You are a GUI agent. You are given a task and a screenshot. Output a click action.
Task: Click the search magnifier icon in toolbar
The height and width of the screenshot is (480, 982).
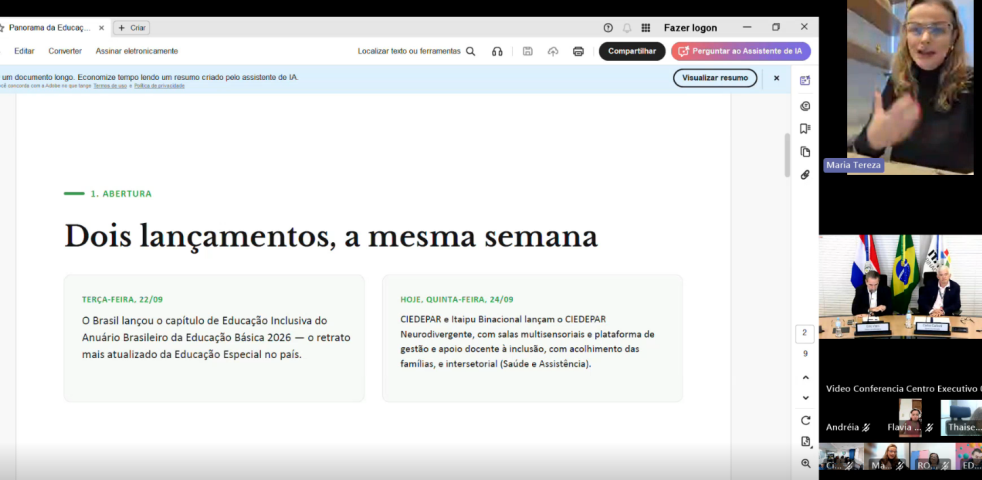pos(470,51)
